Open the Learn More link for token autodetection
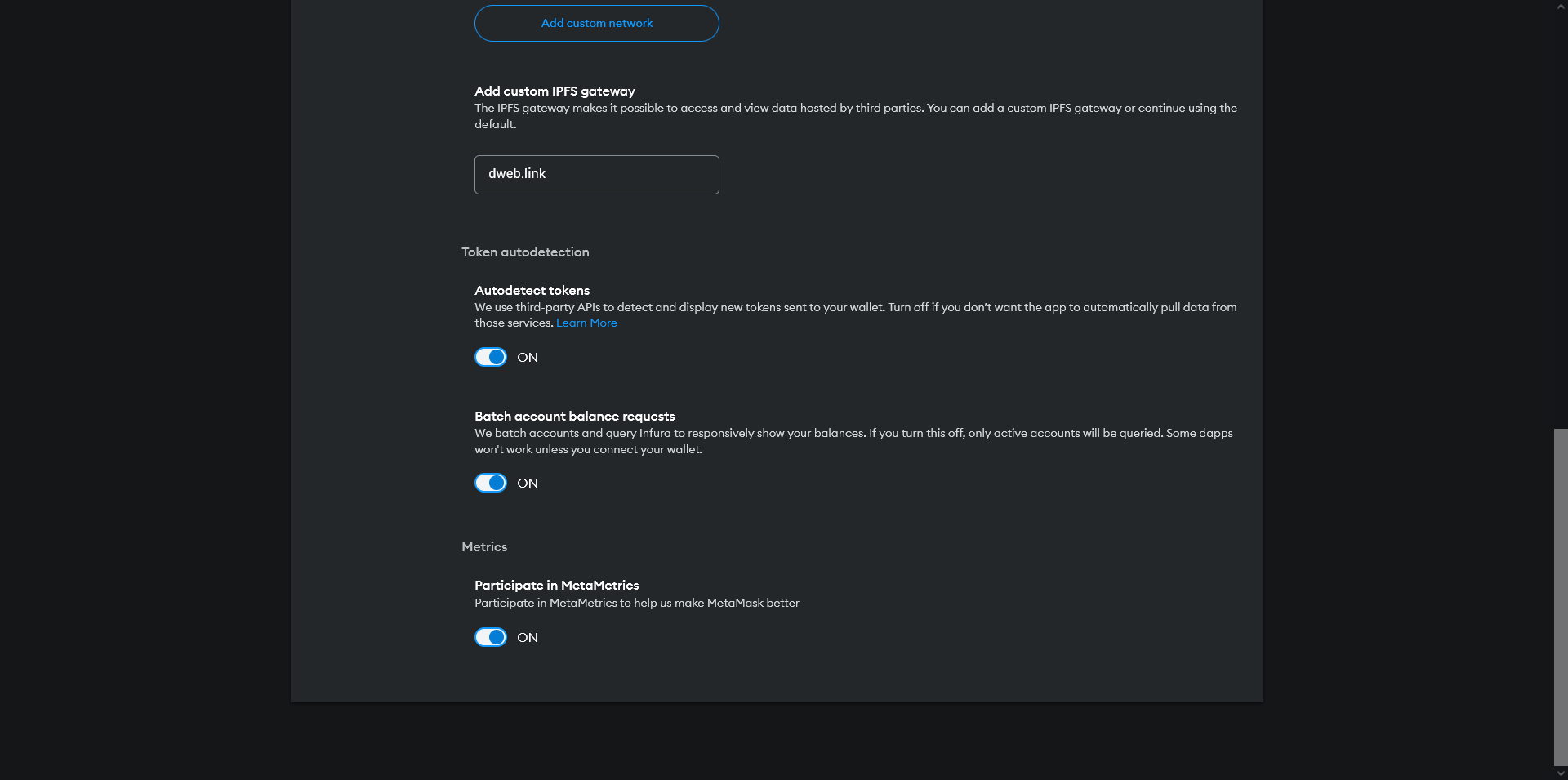The width and height of the screenshot is (1568, 780). point(586,323)
